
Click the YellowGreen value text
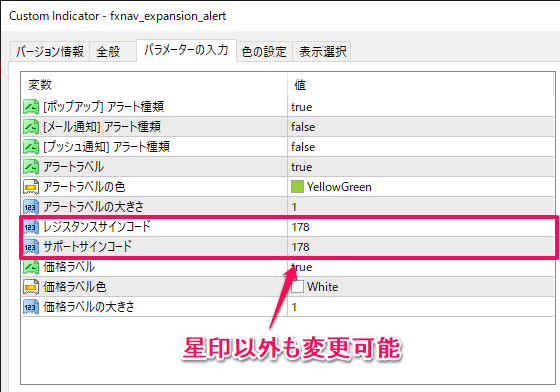tap(339, 187)
